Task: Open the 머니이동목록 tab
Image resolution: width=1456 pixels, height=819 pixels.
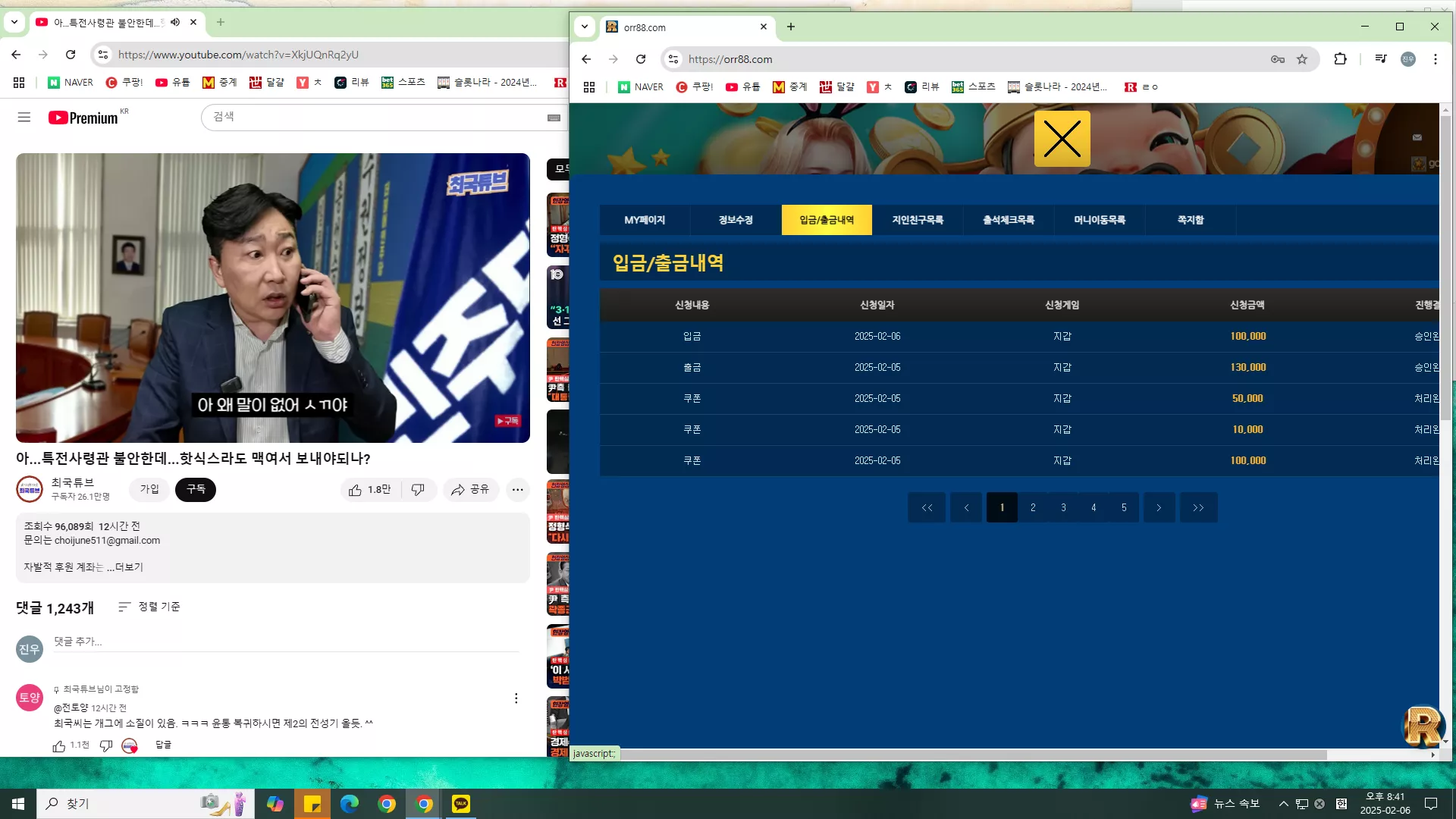Action: pos(1100,220)
